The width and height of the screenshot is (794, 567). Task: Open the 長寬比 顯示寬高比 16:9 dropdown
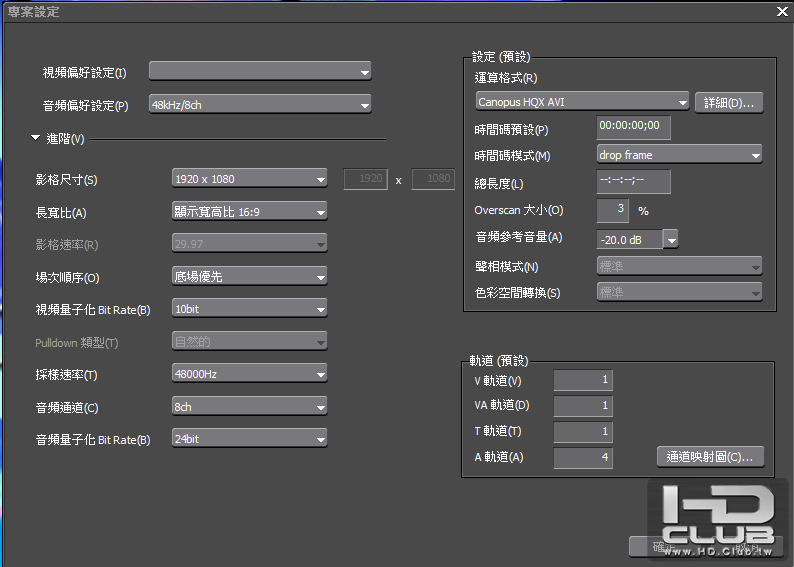pyautogui.click(x=249, y=211)
